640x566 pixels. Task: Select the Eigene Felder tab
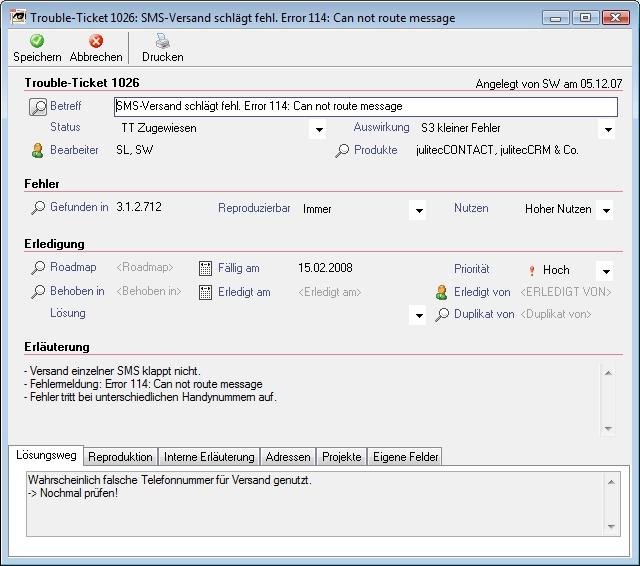[405, 457]
